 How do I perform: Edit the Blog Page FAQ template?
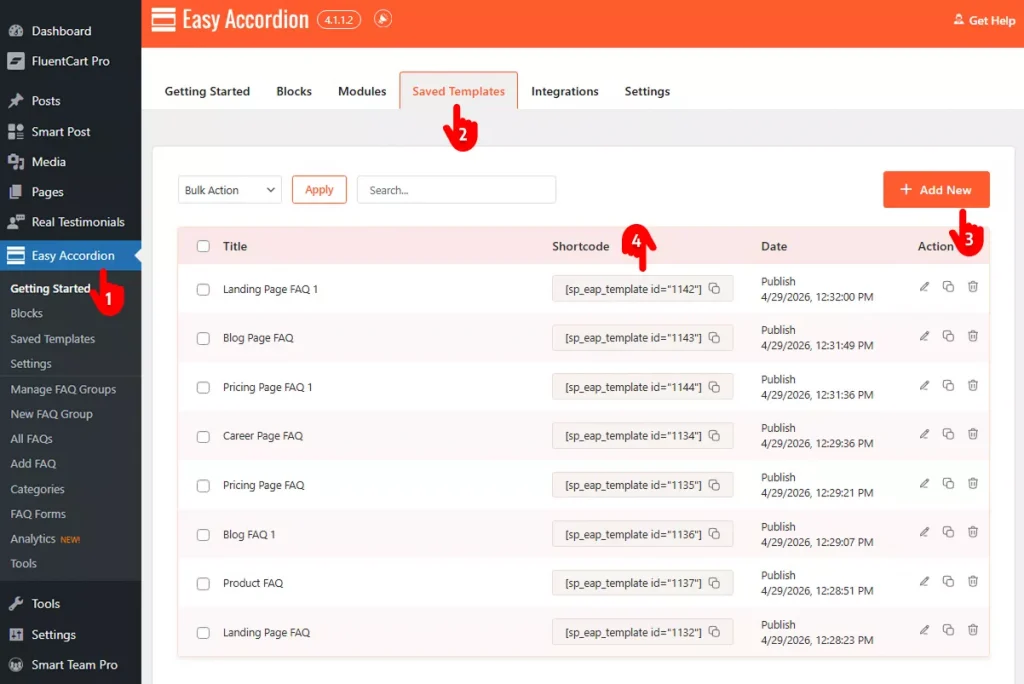tap(924, 336)
